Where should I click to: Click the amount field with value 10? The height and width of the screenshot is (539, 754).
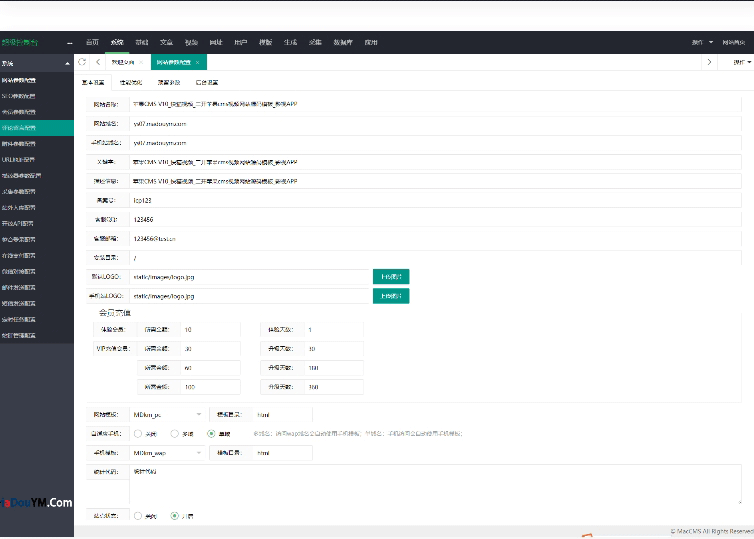tap(210, 330)
